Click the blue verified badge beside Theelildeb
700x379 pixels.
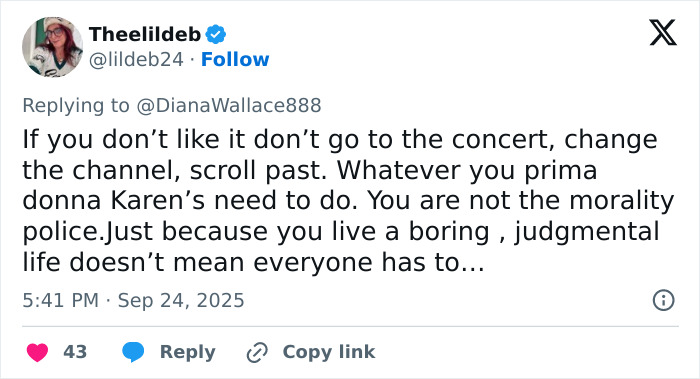point(216,34)
